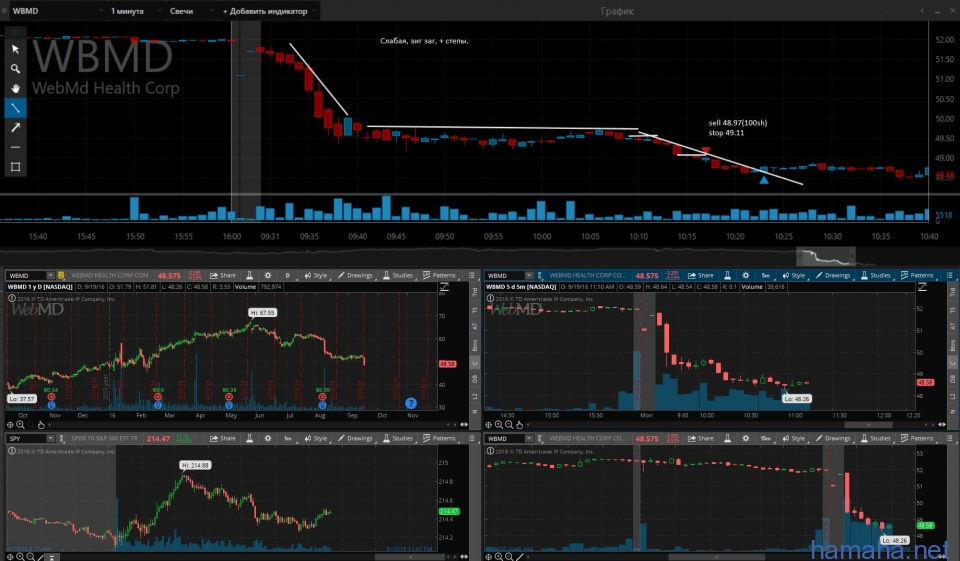Click blue question mark event on daily chart
Image resolution: width=960 pixels, height=561 pixels.
[x=411, y=403]
